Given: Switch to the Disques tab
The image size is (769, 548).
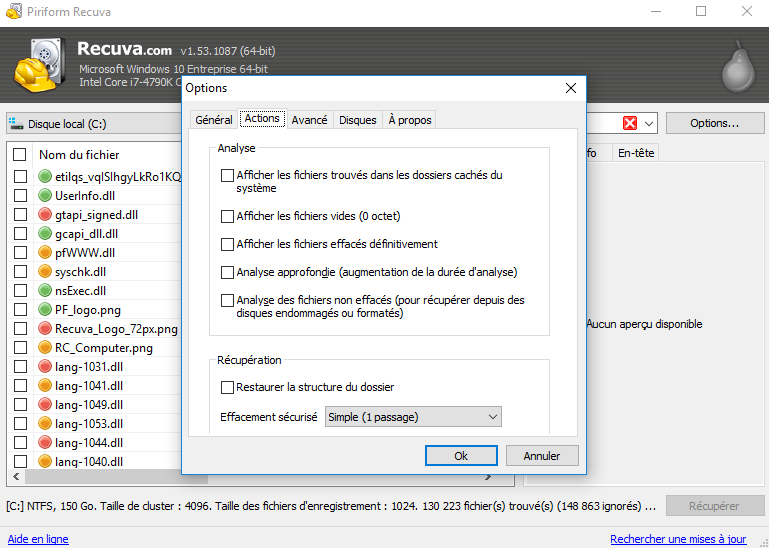Looking at the screenshot, I should [358, 120].
